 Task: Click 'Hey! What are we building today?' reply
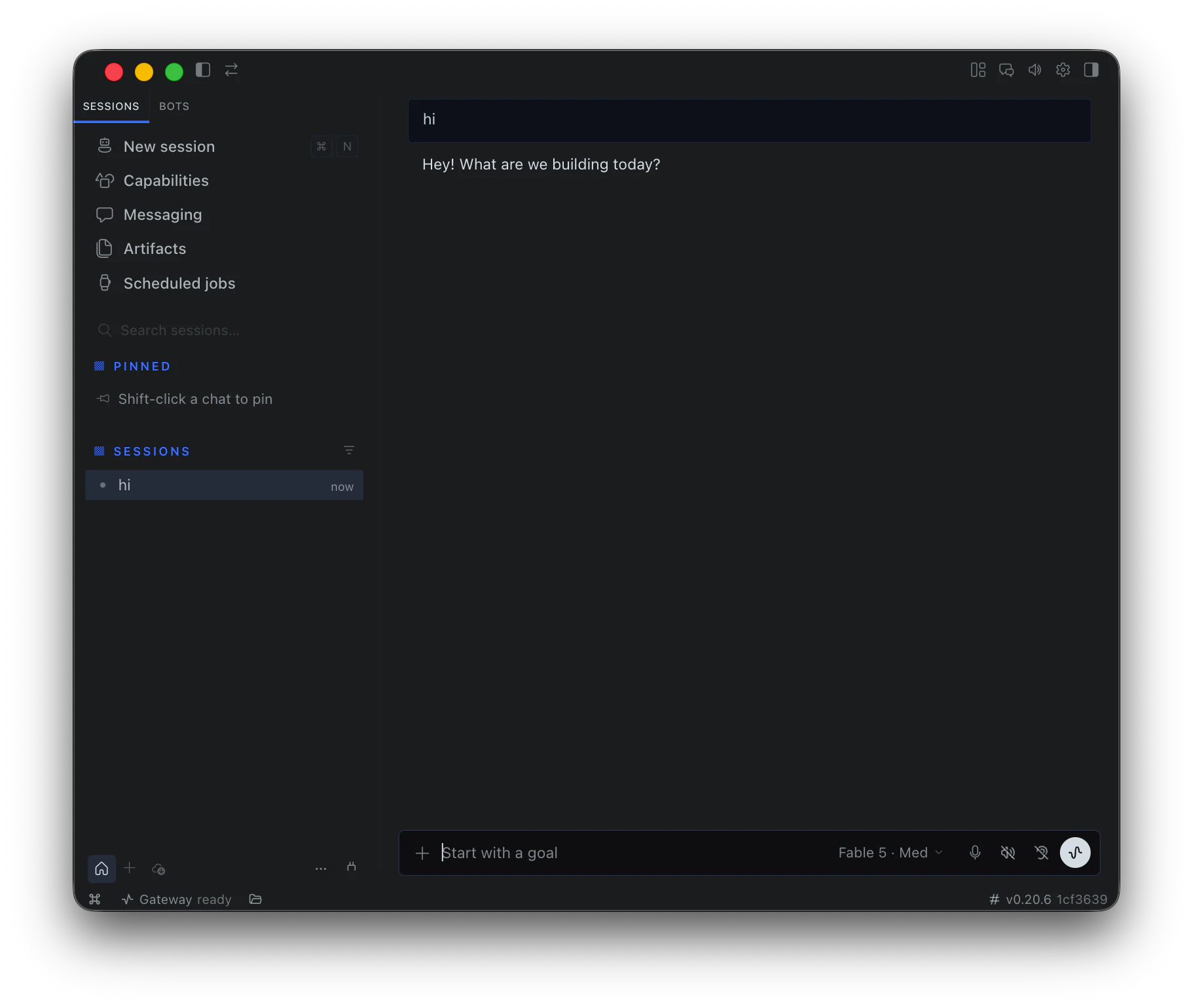[541, 164]
